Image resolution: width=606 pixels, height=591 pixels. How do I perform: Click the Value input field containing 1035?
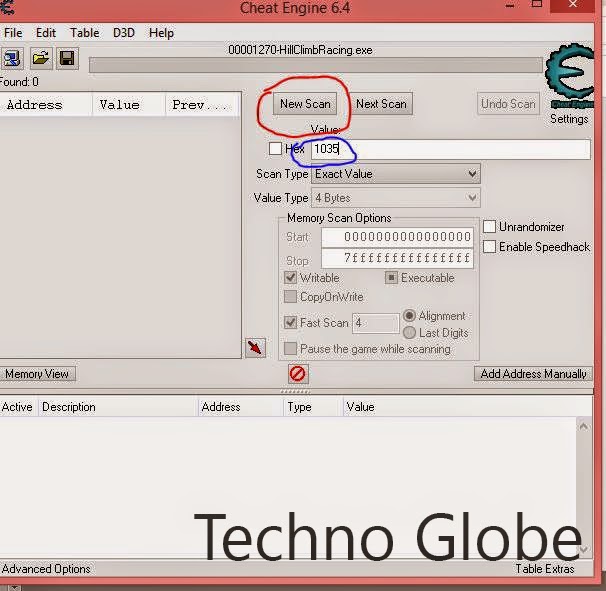click(451, 149)
